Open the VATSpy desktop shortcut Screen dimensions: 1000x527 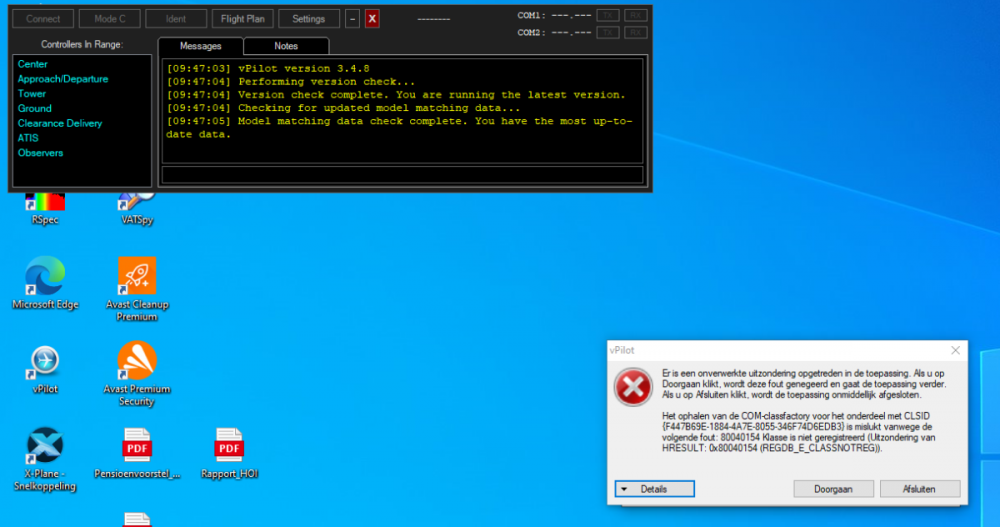[x=136, y=209]
